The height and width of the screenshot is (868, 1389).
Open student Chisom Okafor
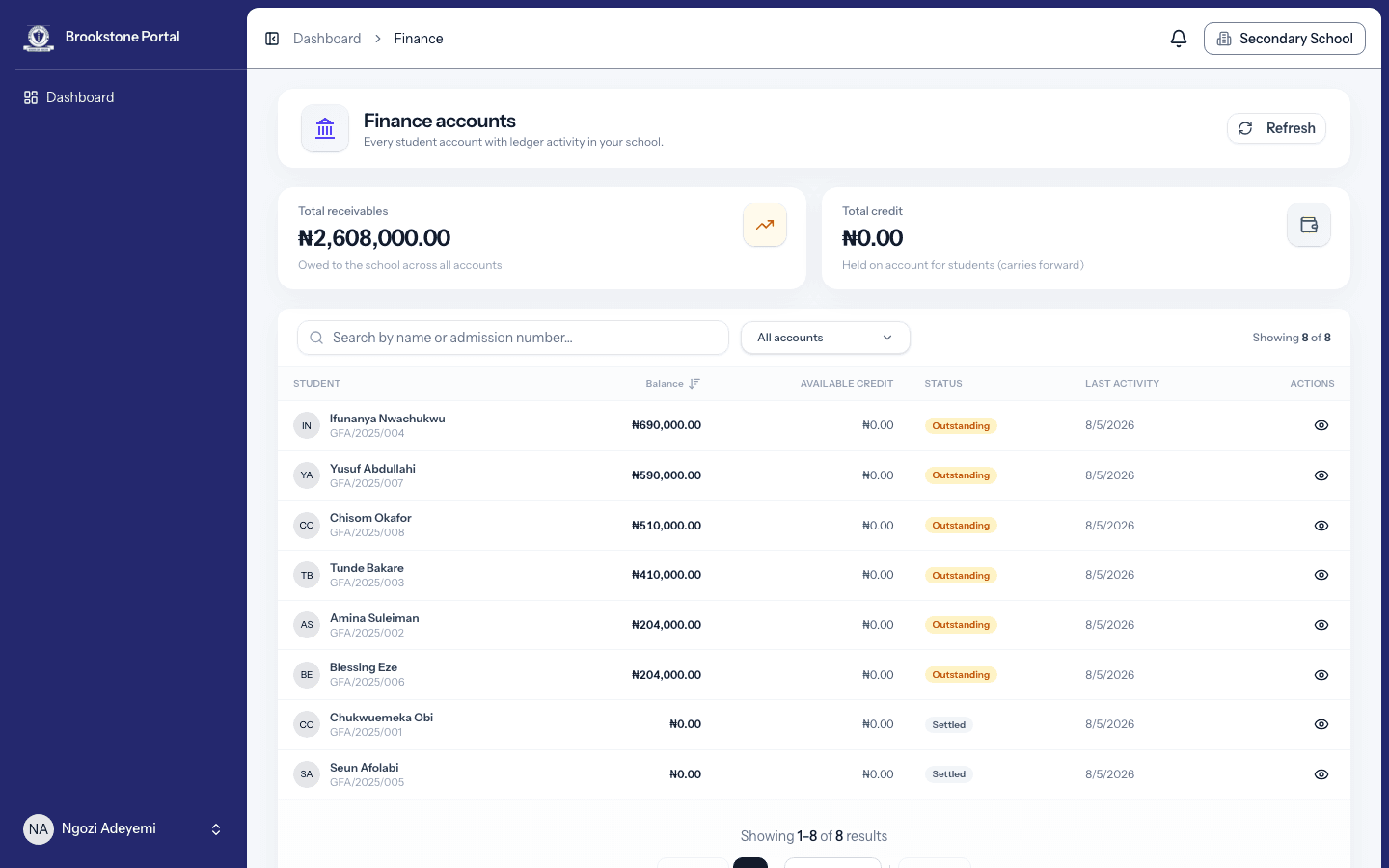(370, 518)
